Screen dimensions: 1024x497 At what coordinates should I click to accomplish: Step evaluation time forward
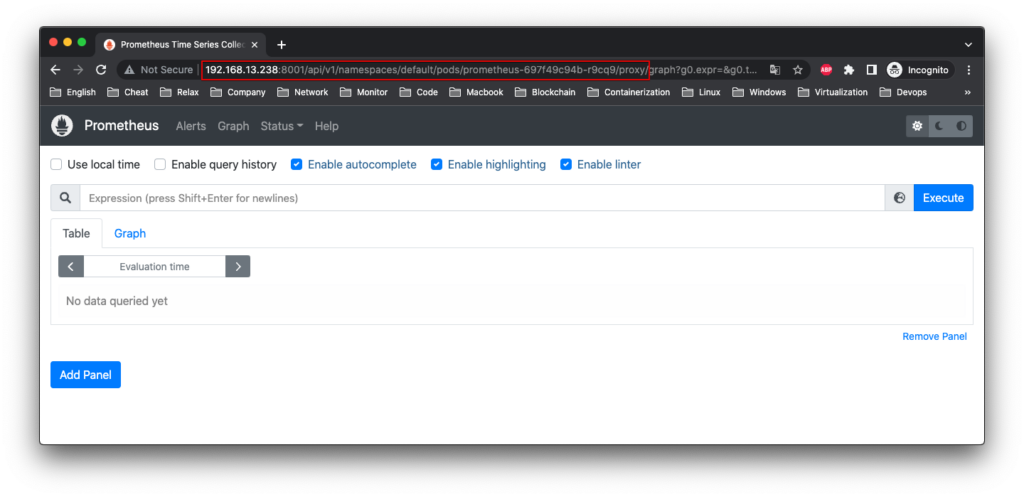pyautogui.click(x=238, y=266)
